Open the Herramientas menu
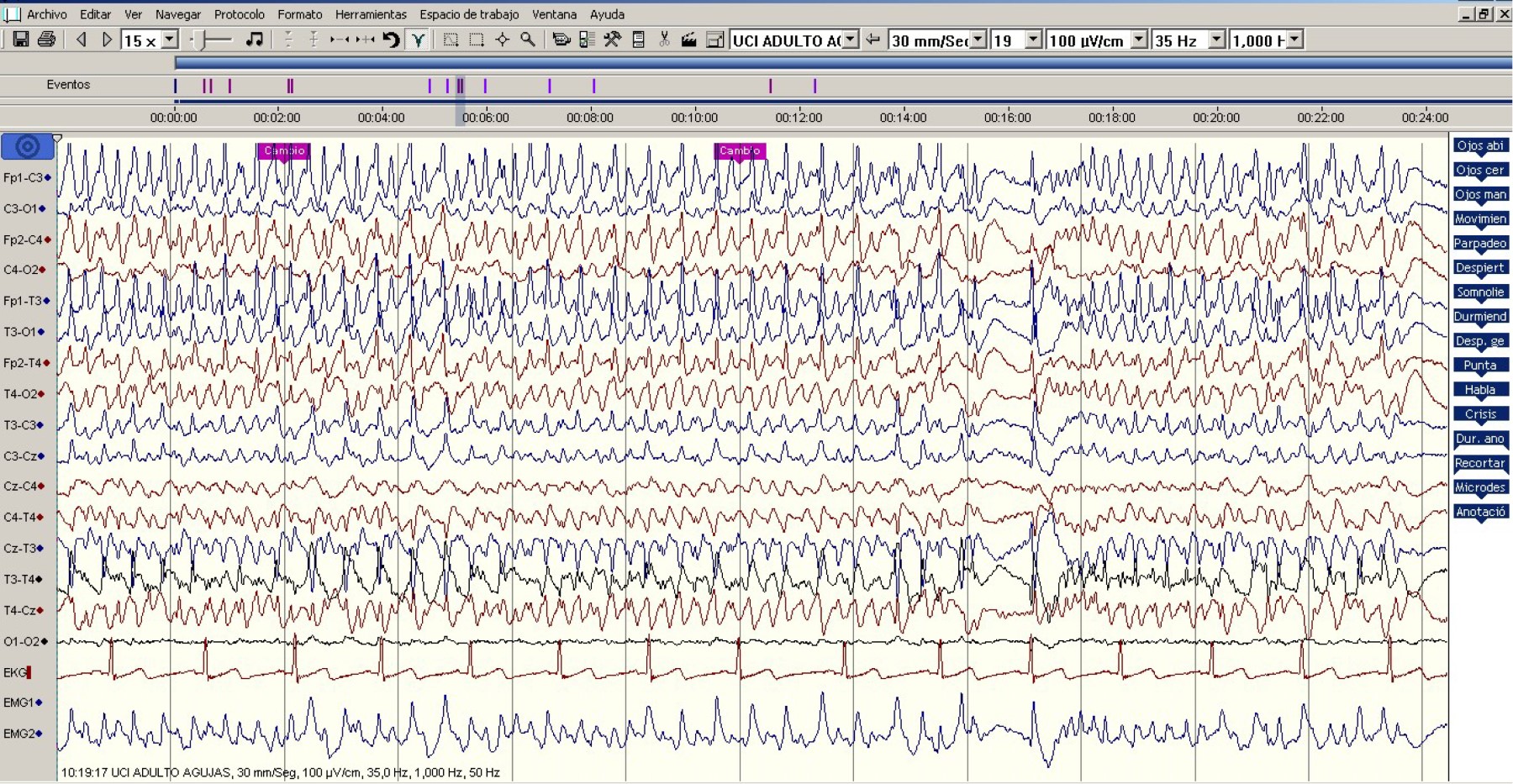 coord(370,14)
